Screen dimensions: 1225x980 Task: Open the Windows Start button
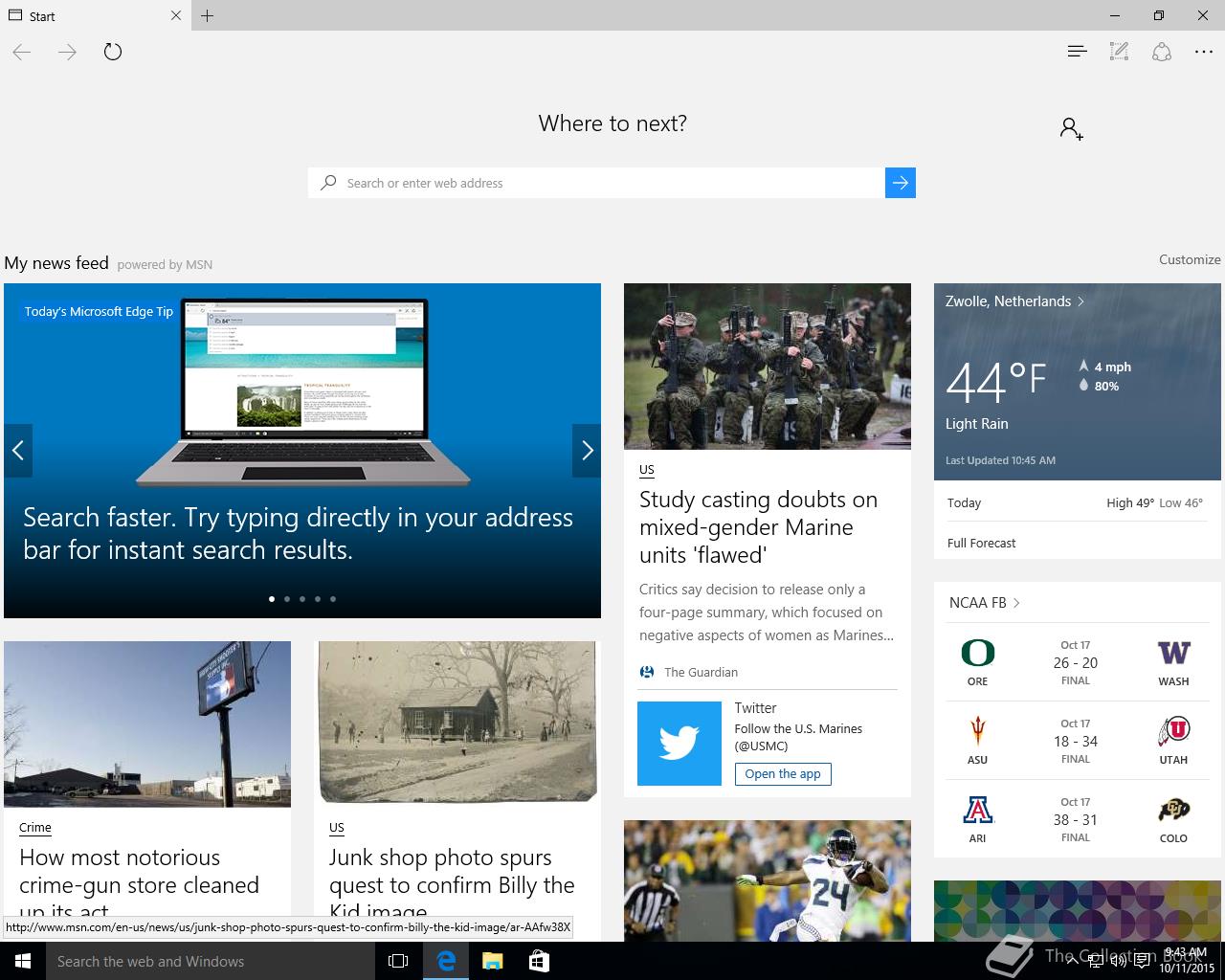[23, 961]
